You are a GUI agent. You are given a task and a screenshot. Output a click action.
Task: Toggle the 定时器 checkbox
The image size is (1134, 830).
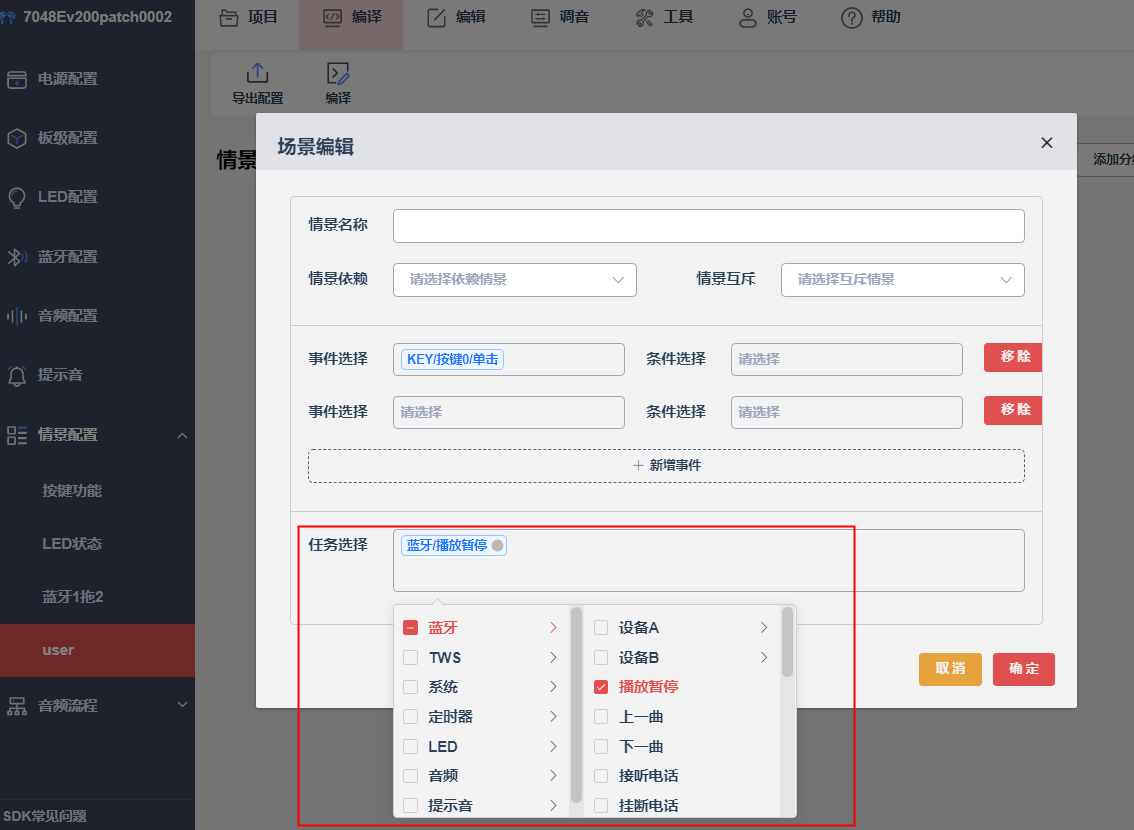(410, 716)
